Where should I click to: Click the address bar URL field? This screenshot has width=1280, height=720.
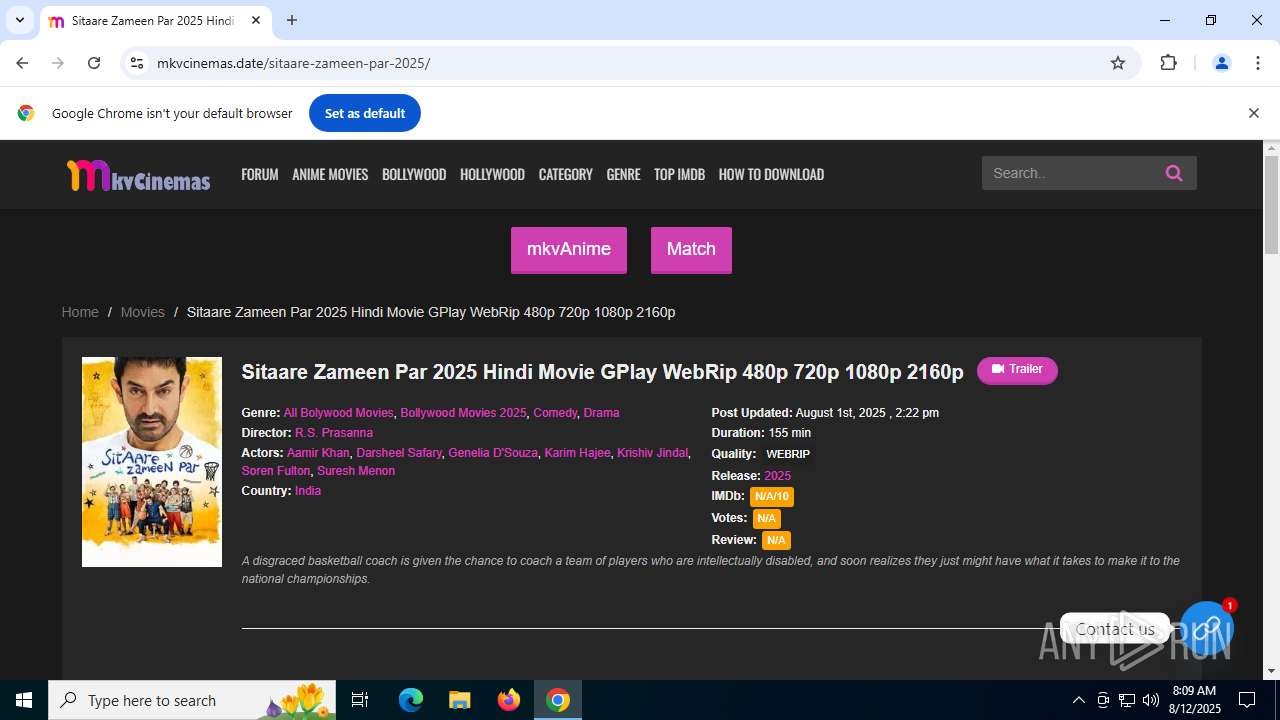tap(630, 63)
